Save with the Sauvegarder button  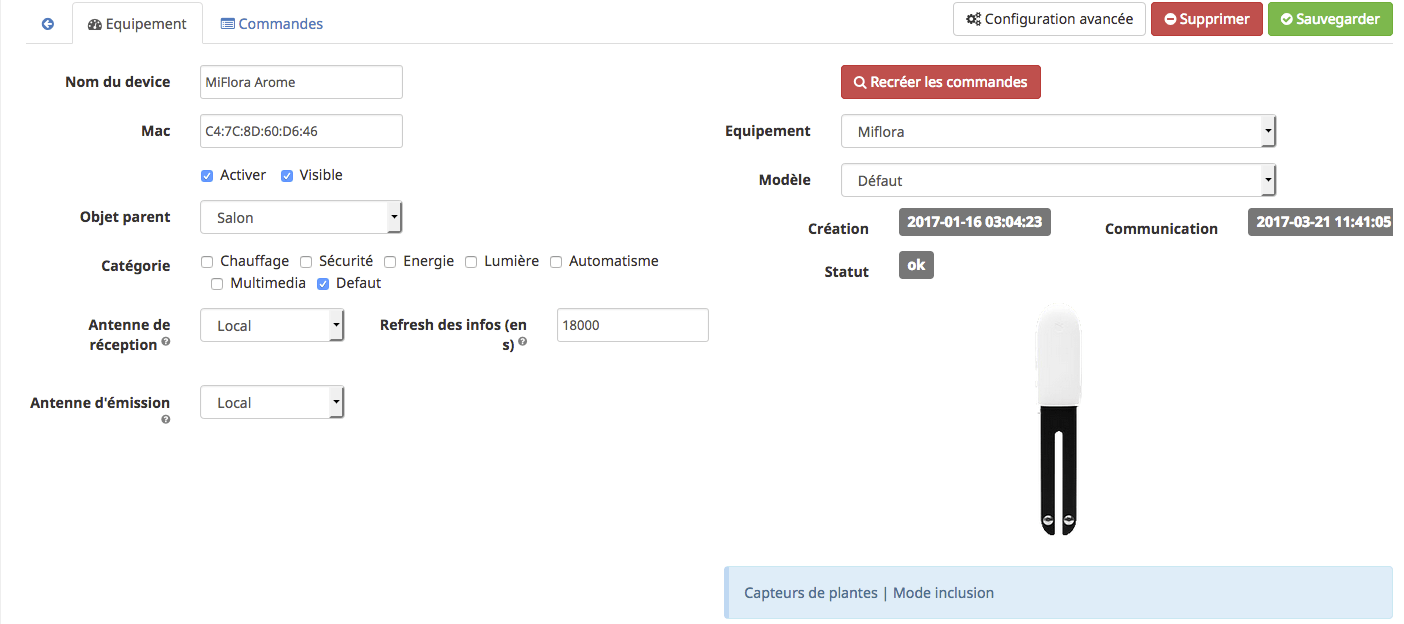(1330, 19)
